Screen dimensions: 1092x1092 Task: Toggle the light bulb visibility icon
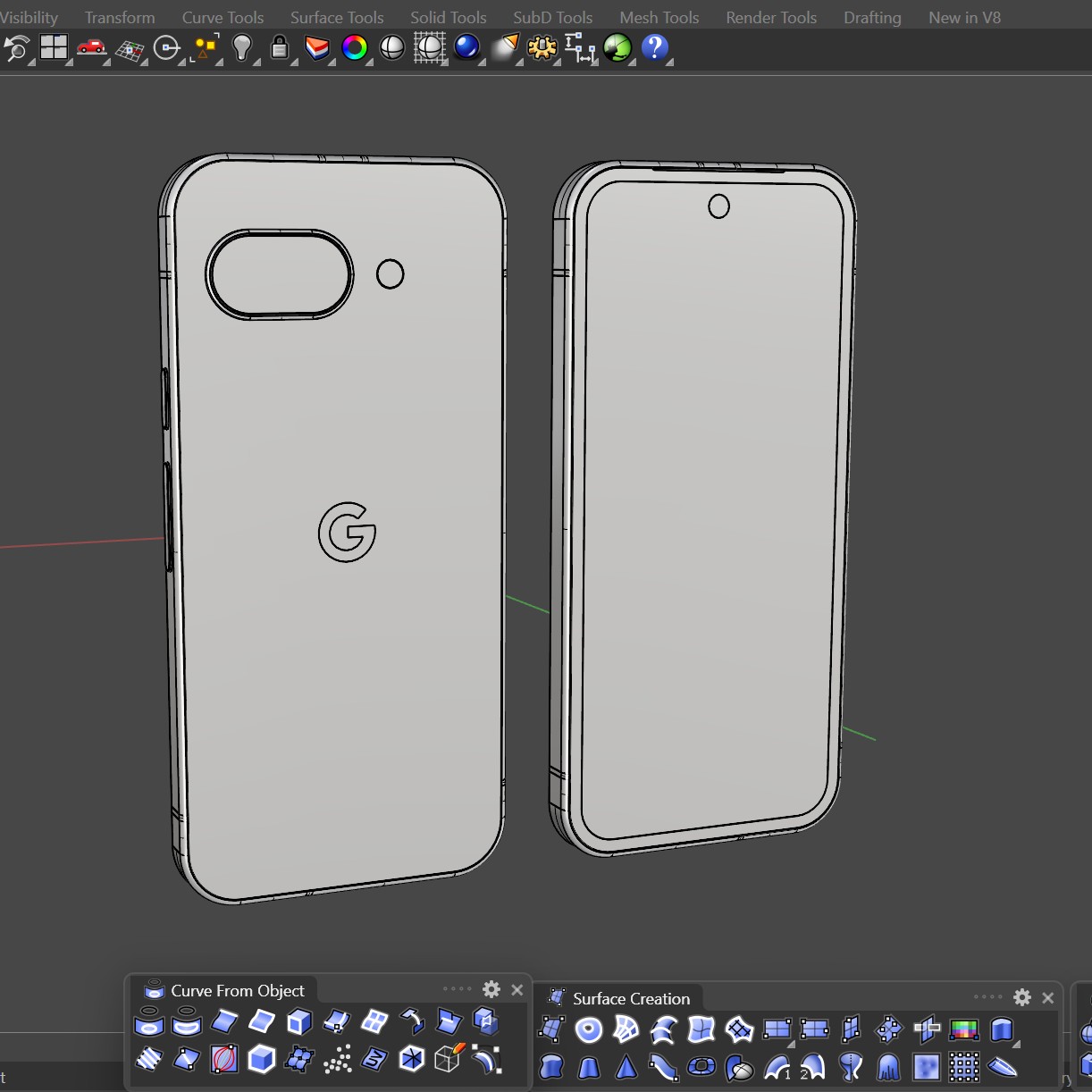[242, 48]
